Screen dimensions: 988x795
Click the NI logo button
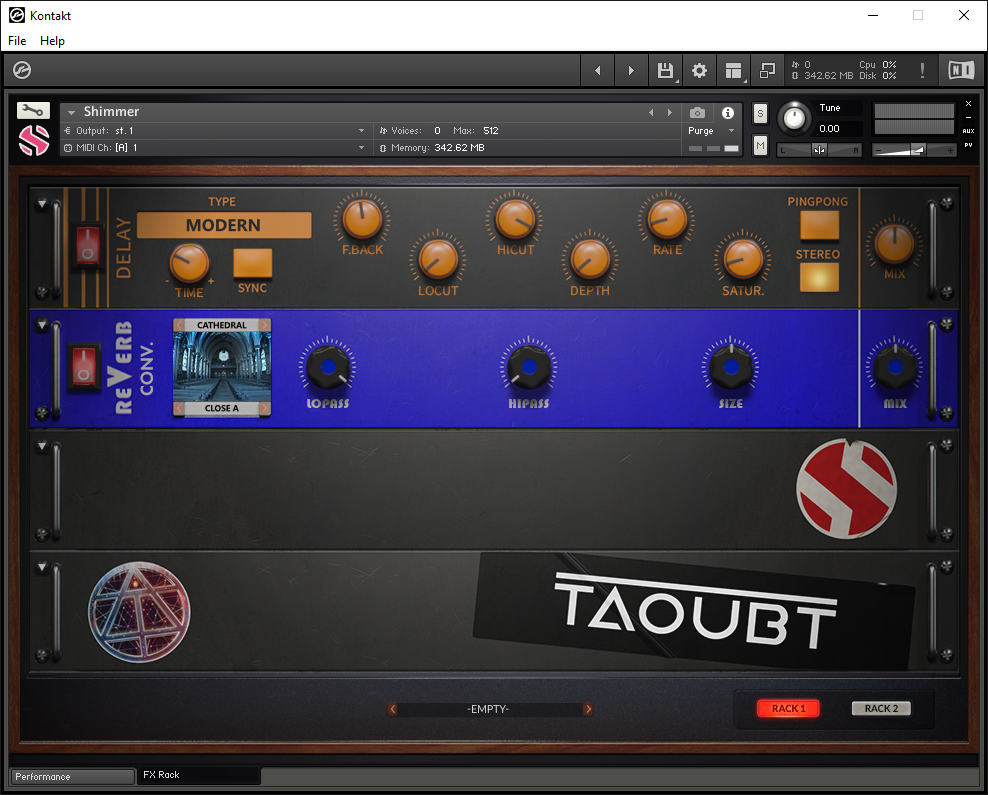click(961, 70)
